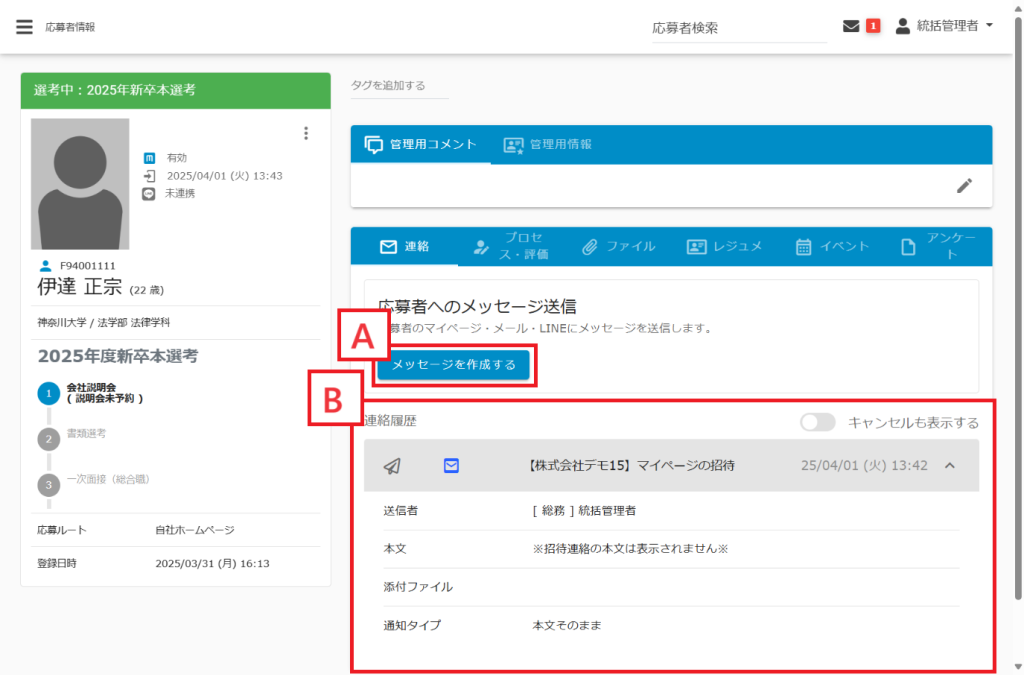Click the LINE 未連携 status icon
The image size is (1024, 675).
[x=149, y=193]
